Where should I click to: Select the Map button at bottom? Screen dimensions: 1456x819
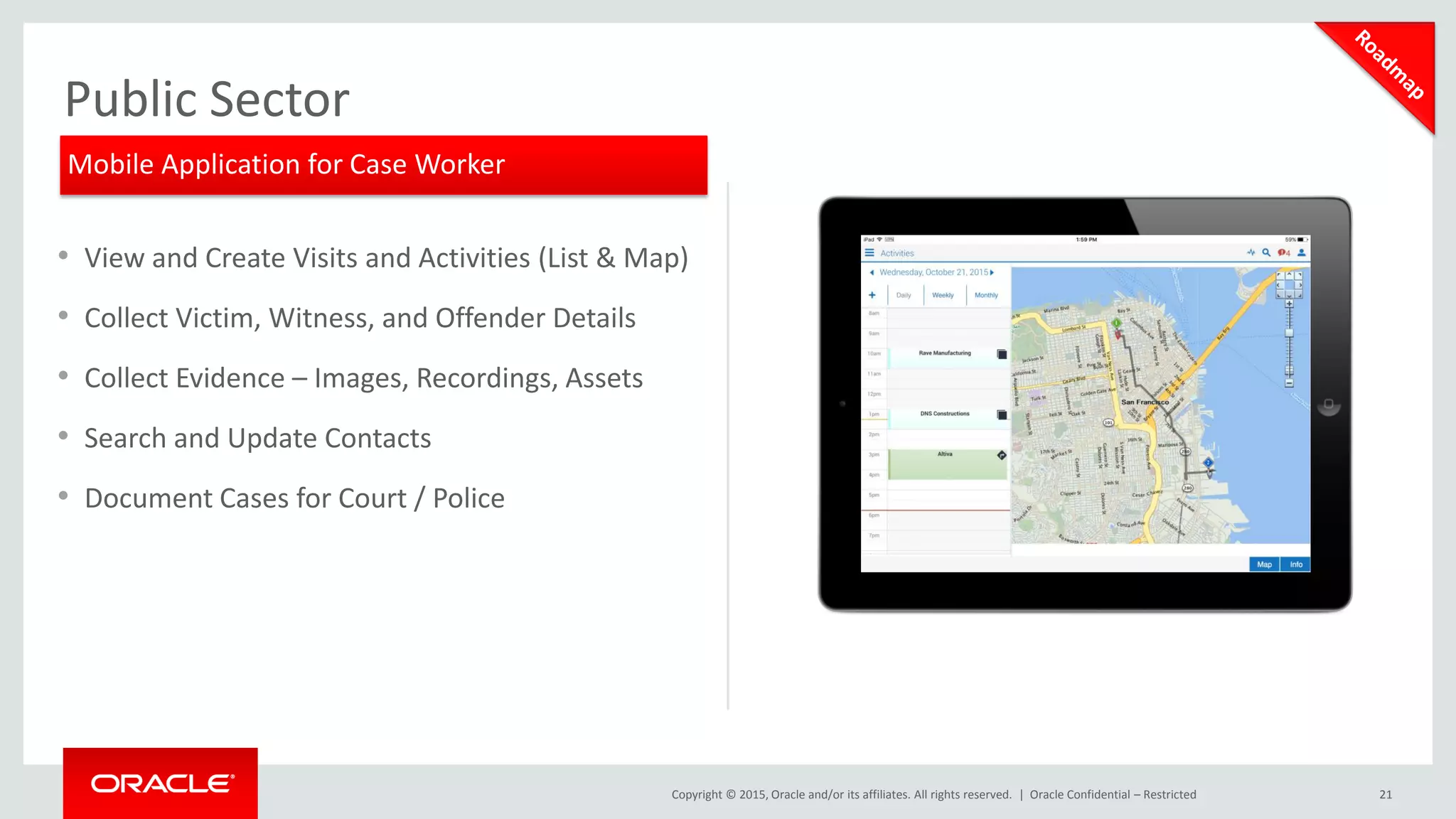click(1264, 564)
